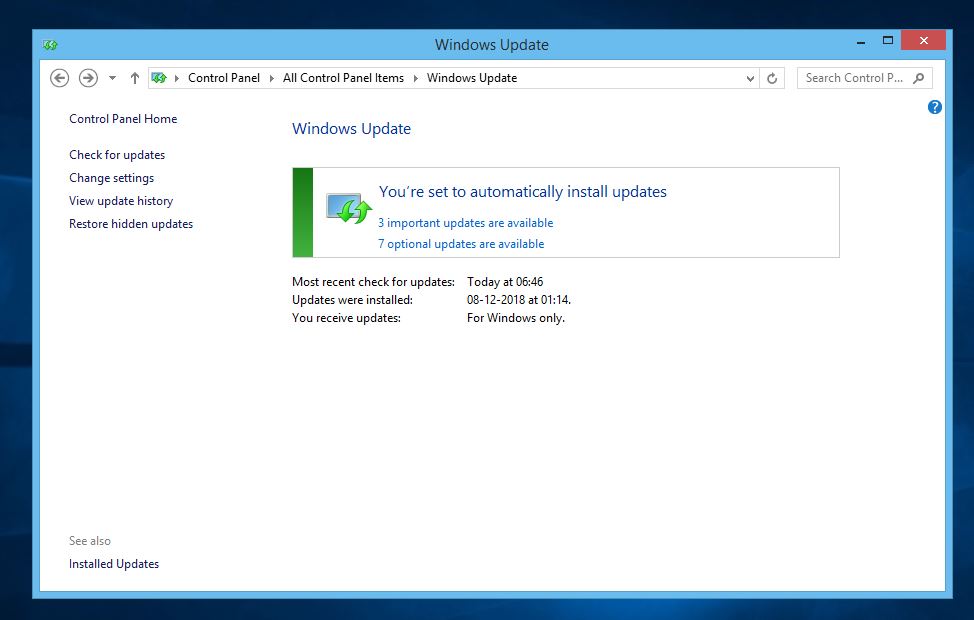Maximize the Windows Update window
The width and height of the screenshot is (974, 620).
(888, 41)
